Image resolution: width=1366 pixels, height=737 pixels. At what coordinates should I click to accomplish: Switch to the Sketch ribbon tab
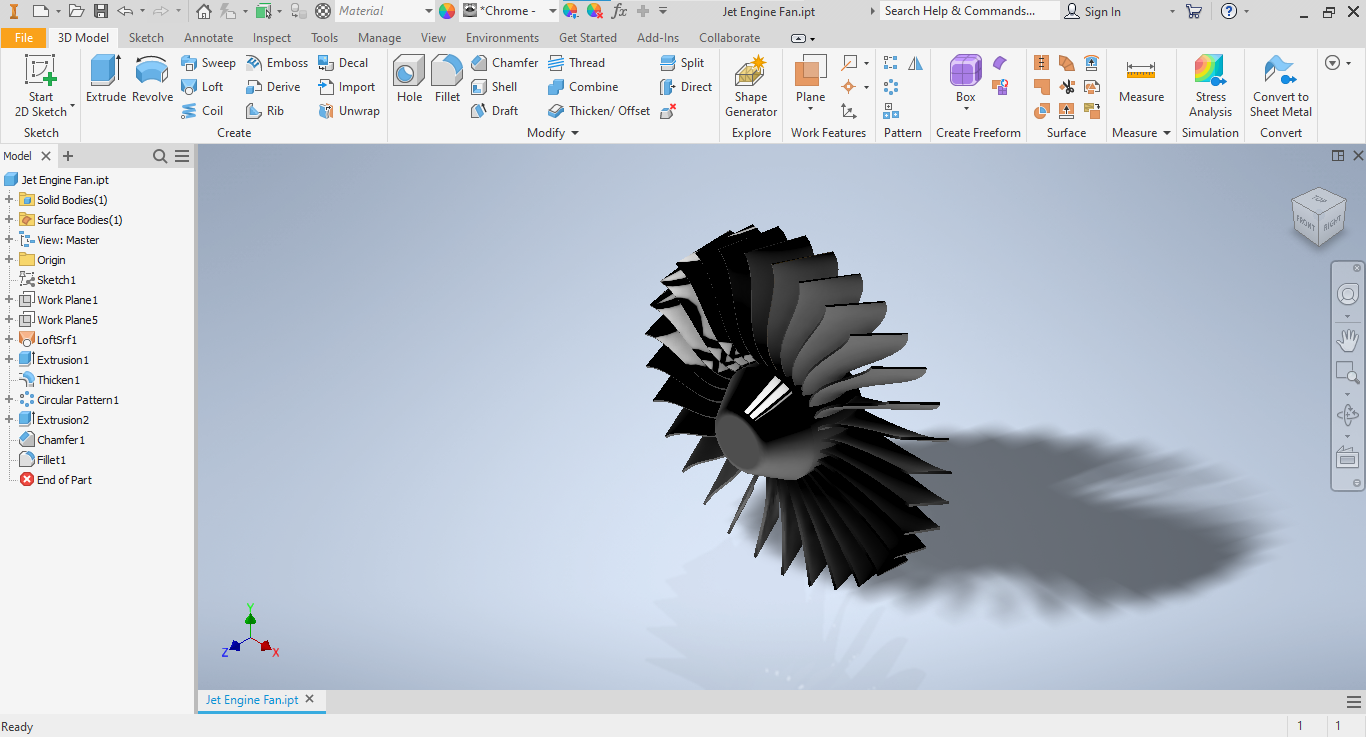[x=146, y=38]
